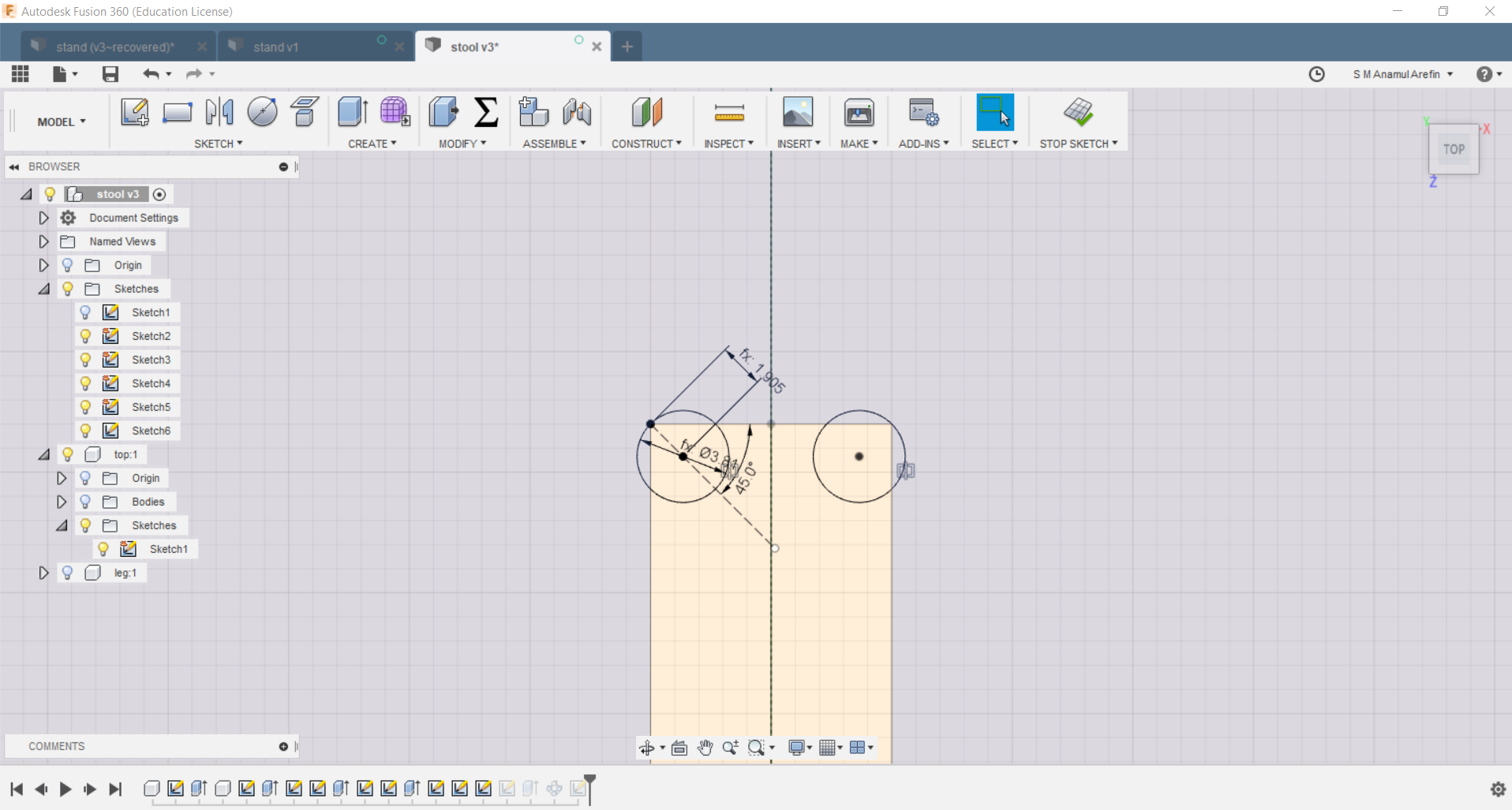Open a new design tab
This screenshot has width=1512, height=810.
pos(627,47)
